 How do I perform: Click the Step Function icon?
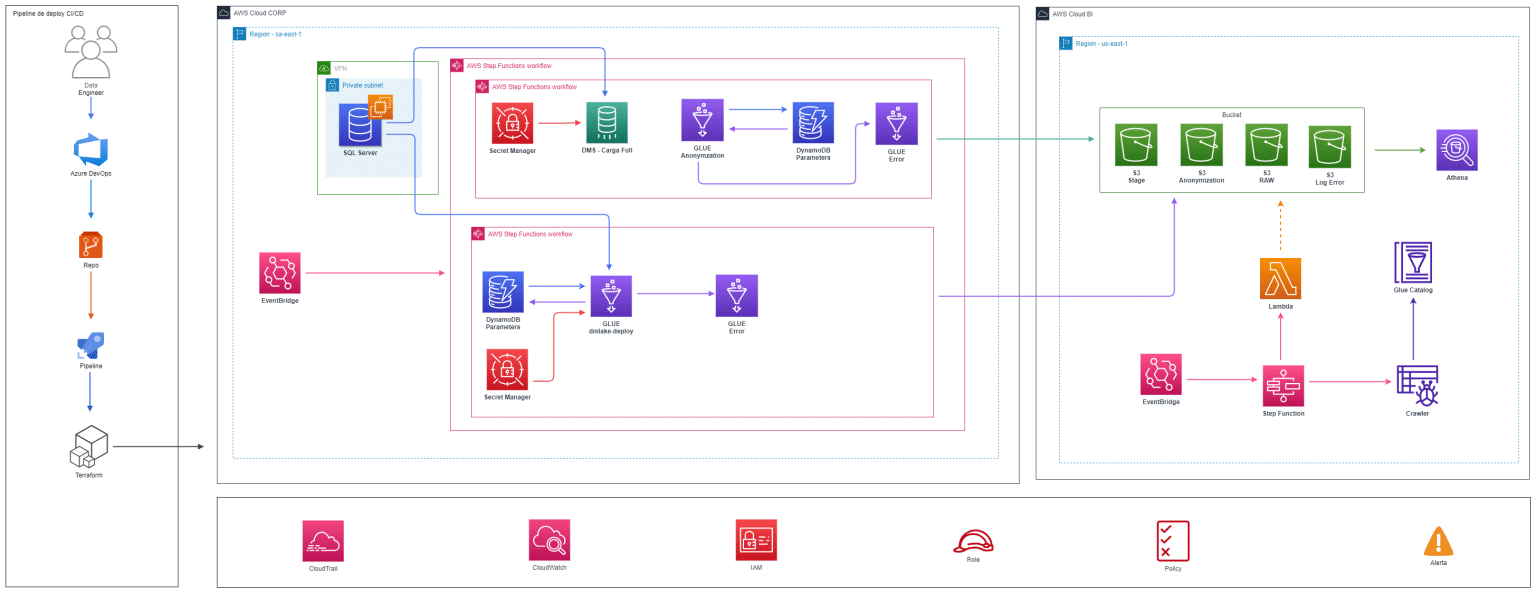(x=1284, y=384)
